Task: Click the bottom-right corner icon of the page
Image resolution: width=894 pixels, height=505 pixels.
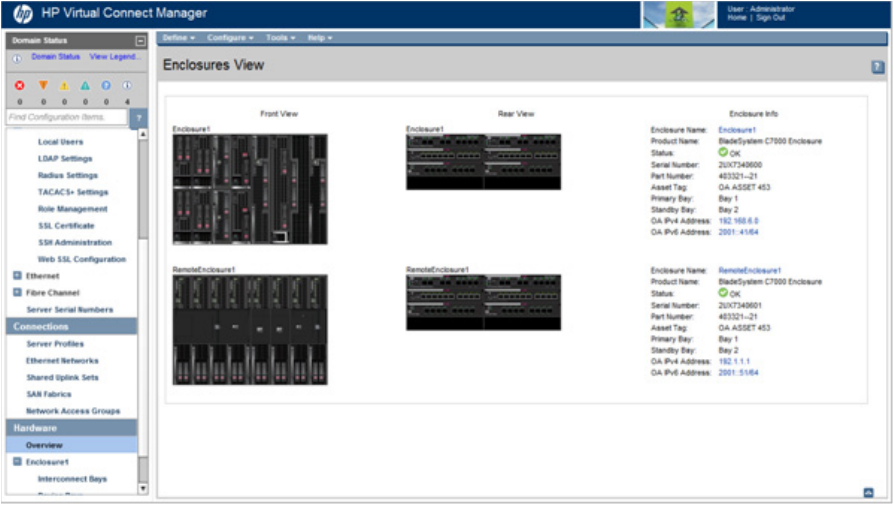Action: (x=868, y=492)
